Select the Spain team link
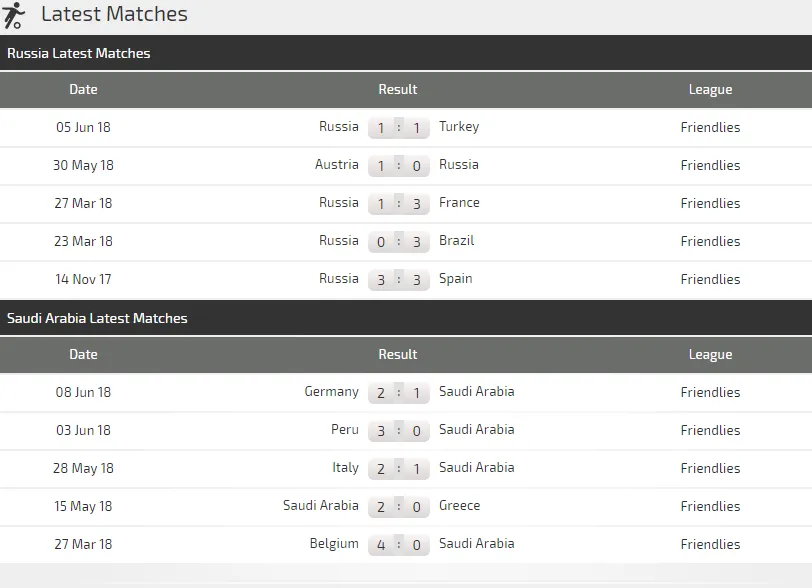812x588 pixels. (x=456, y=279)
